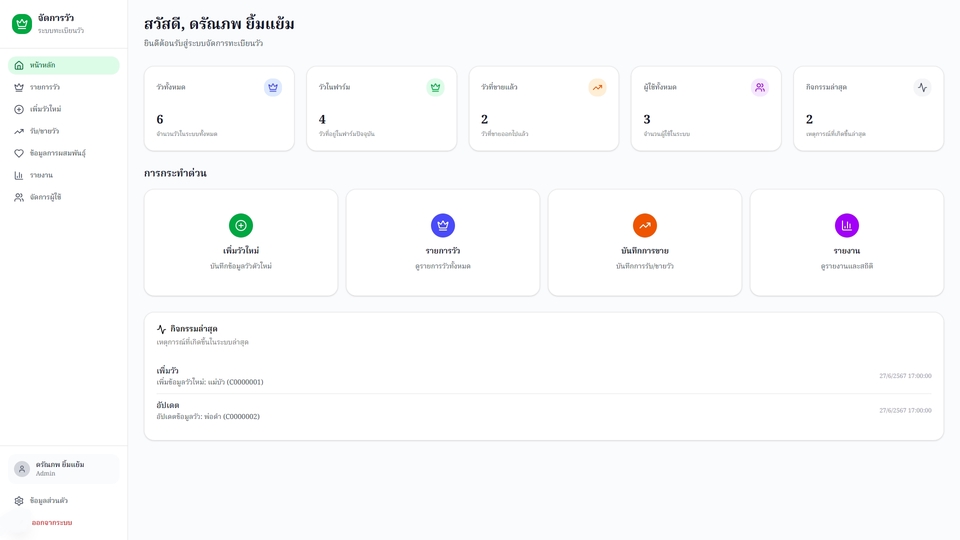The width and height of the screenshot is (960, 540).
Task: Open ข้อมูลการผสมพันธุ์ in the sidebar
Action: coord(63,153)
